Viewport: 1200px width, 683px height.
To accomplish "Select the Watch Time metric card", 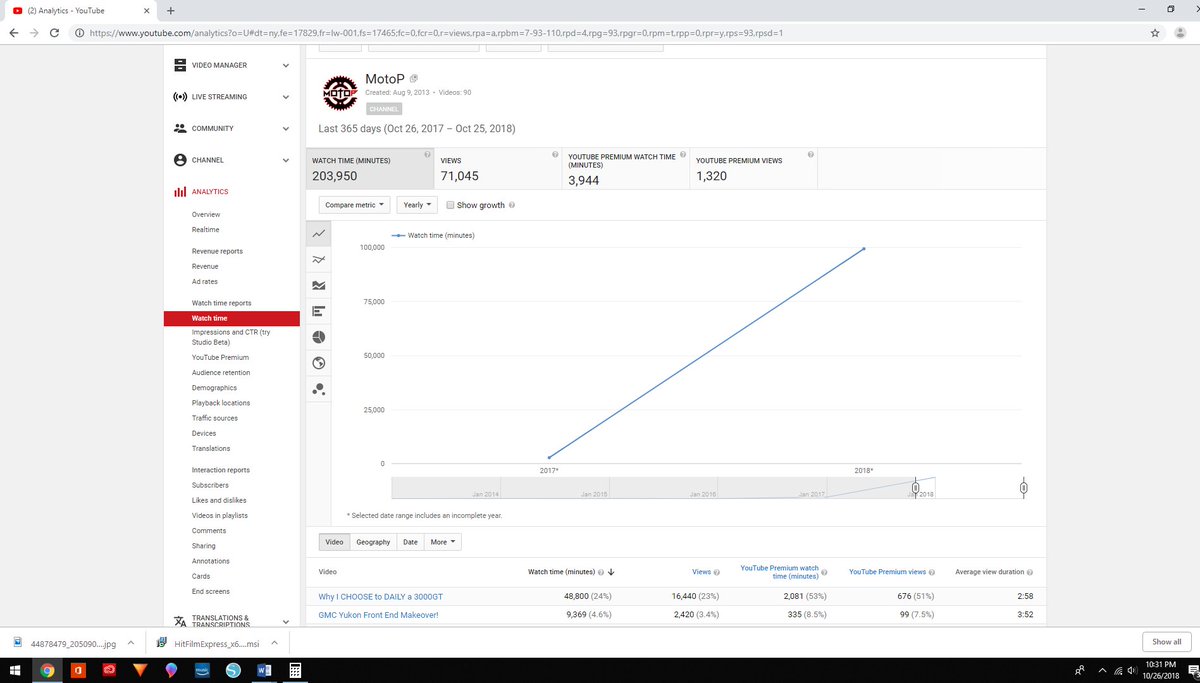I will pyautogui.click(x=370, y=169).
